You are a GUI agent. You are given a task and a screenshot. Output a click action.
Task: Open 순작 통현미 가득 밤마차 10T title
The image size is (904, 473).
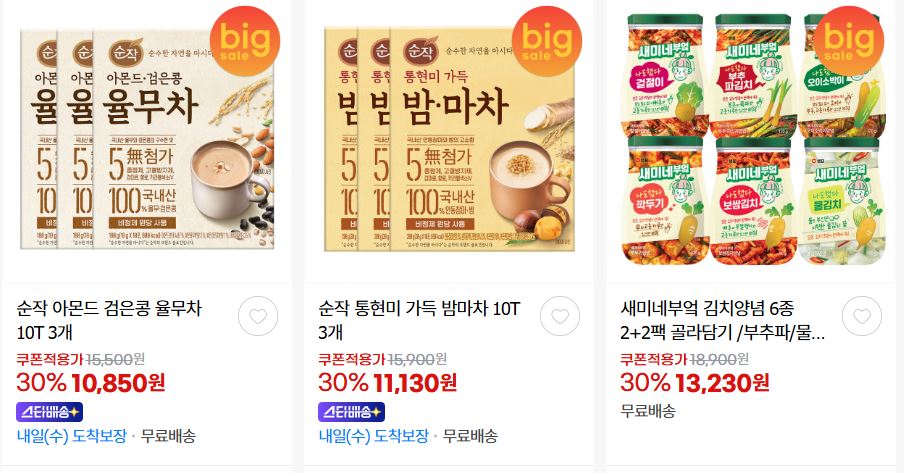tap(419, 320)
